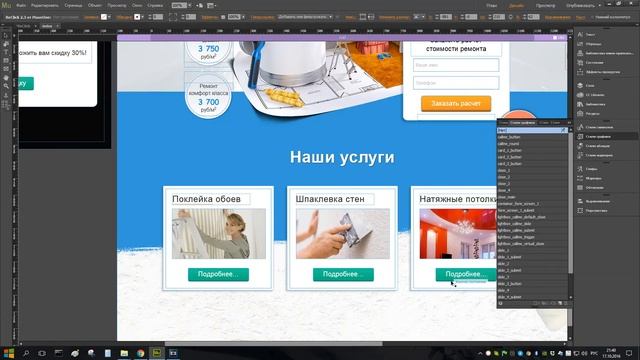Open File Explorer from the taskbar
The width and height of the screenshot is (640, 360).
(x=124, y=353)
